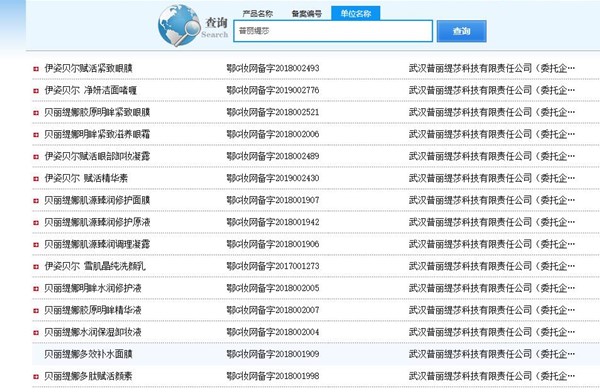
Task: Open product link 贝丽缇娜肌源臻润调理凝露
Action: [x=97, y=244]
